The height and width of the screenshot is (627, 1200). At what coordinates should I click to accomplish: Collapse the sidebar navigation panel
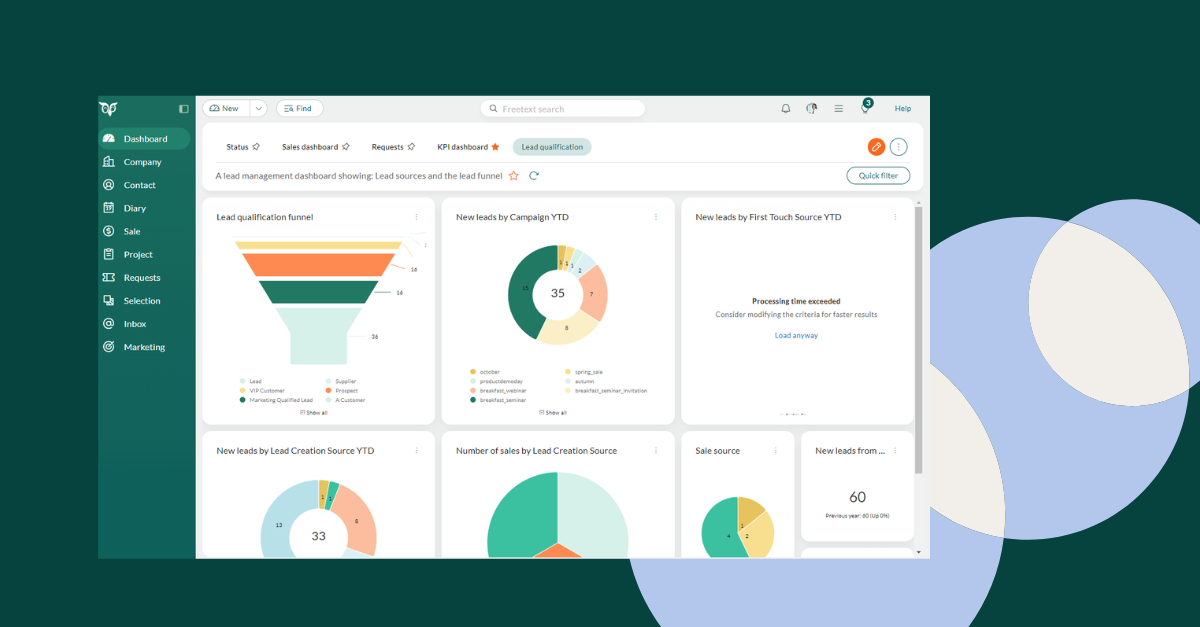(184, 109)
